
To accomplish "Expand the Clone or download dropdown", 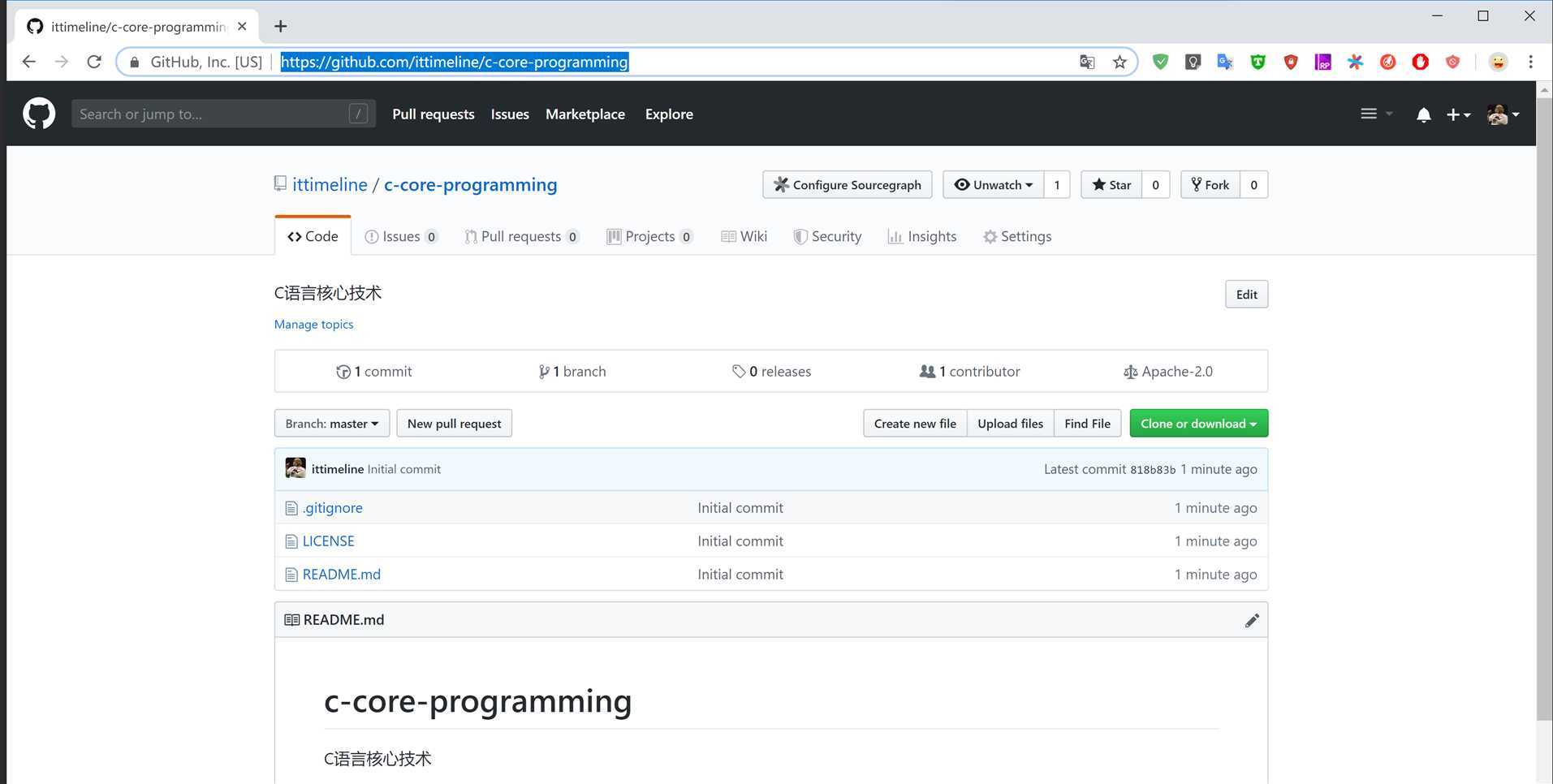I will click(x=1198, y=424).
